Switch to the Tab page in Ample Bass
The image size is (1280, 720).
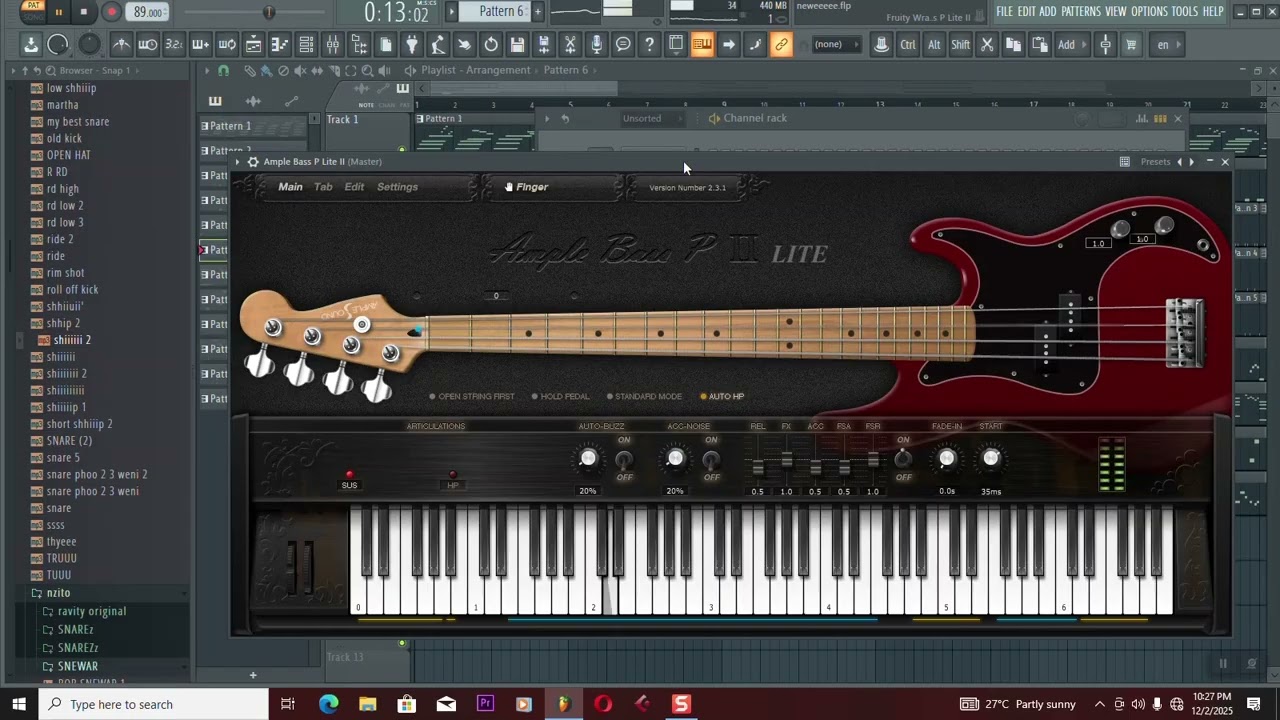coord(323,187)
